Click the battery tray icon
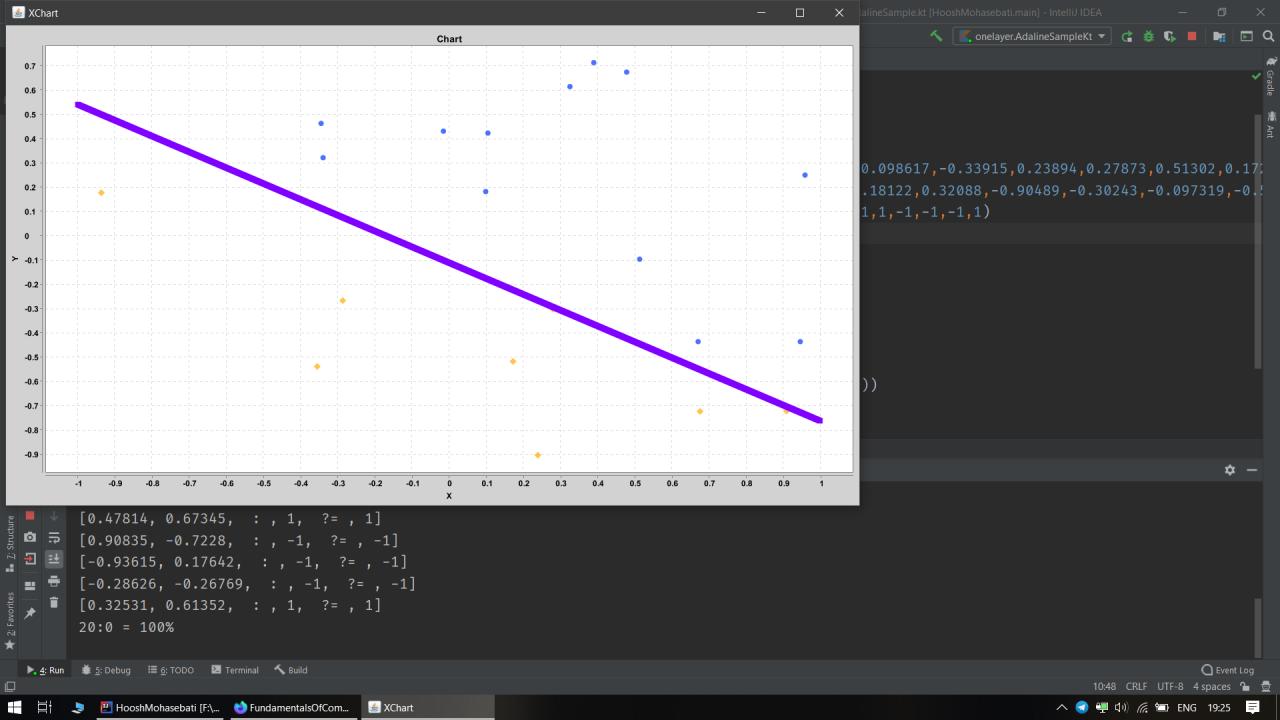 1163,707
